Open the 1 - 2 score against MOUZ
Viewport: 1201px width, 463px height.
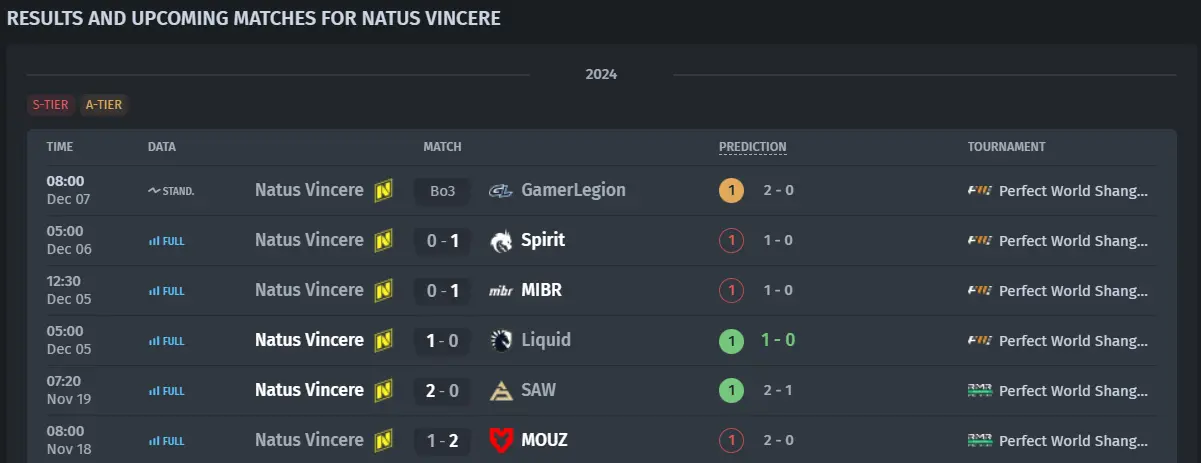click(442, 441)
